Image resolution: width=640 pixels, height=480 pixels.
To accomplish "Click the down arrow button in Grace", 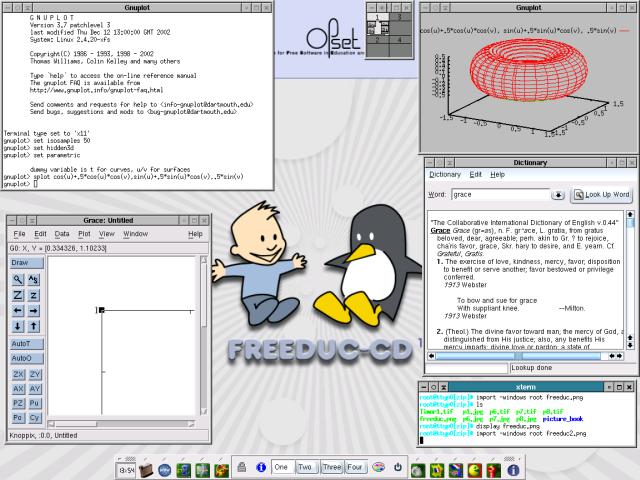I will click(18, 326).
